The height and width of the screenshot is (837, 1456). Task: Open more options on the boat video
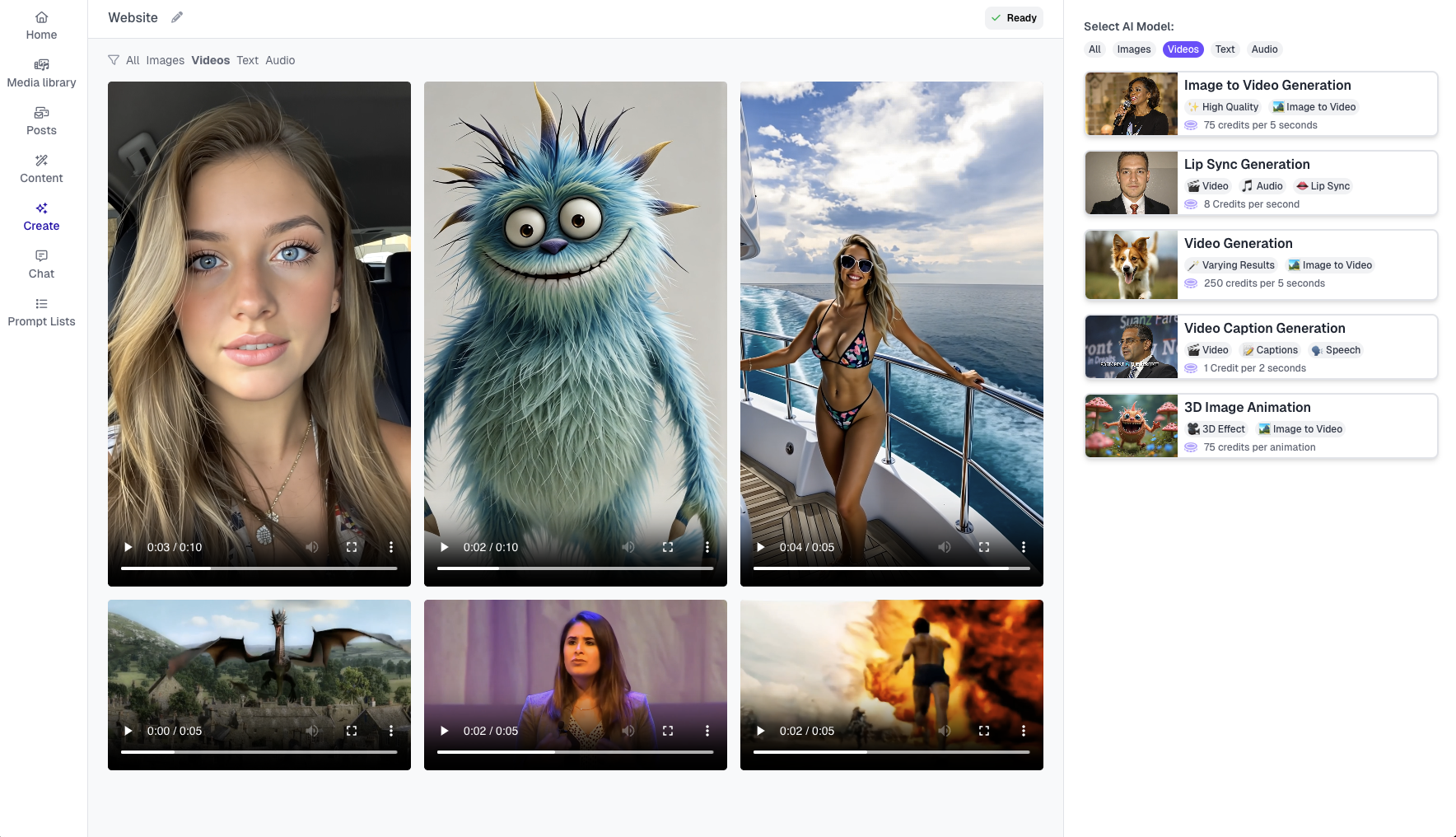coord(1024,547)
